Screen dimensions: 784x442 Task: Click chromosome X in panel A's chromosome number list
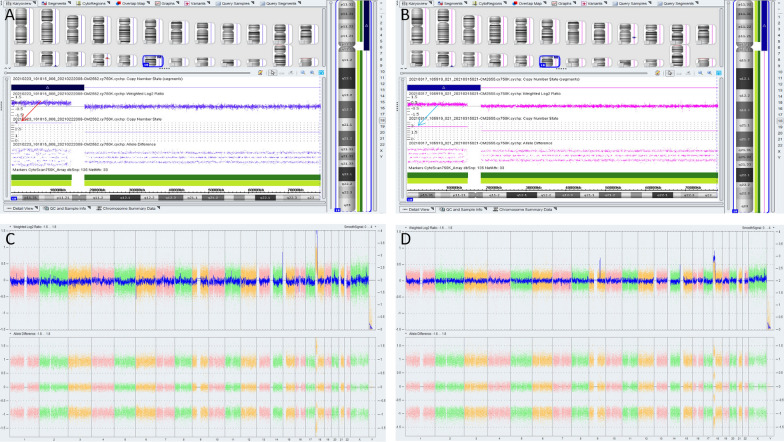coord(380,148)
